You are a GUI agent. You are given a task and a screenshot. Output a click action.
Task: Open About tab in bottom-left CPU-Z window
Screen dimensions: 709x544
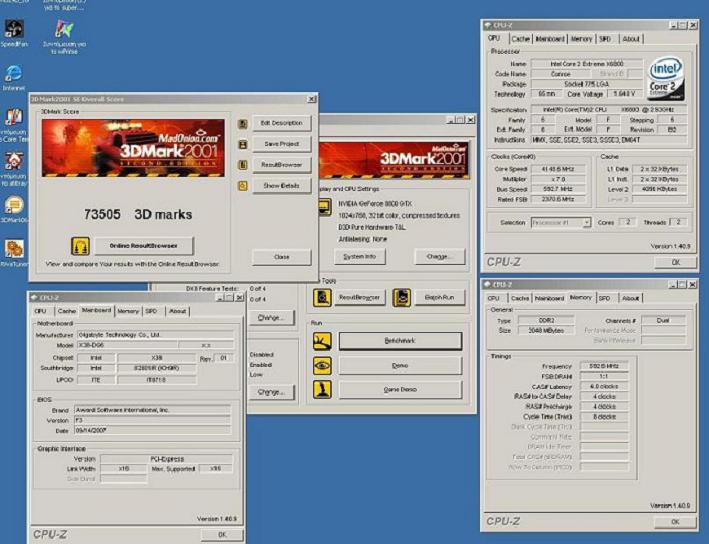coord(178,312)
